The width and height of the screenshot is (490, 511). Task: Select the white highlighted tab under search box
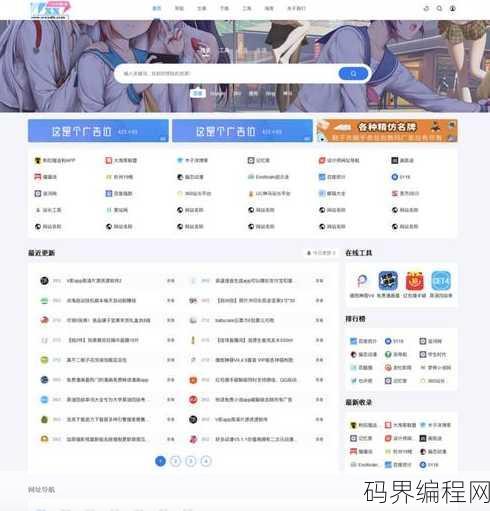[x=197, y=93]
